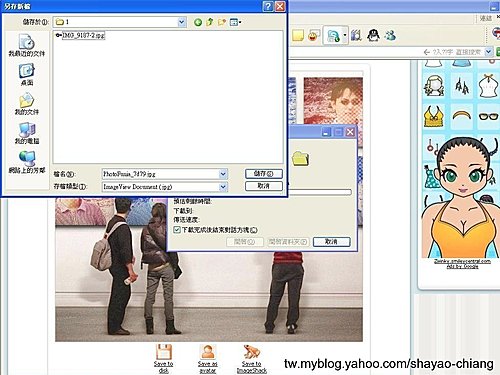Expand the ImageView Document file type dropdown
Screen dimensions: 500x375
click(223, 187)
